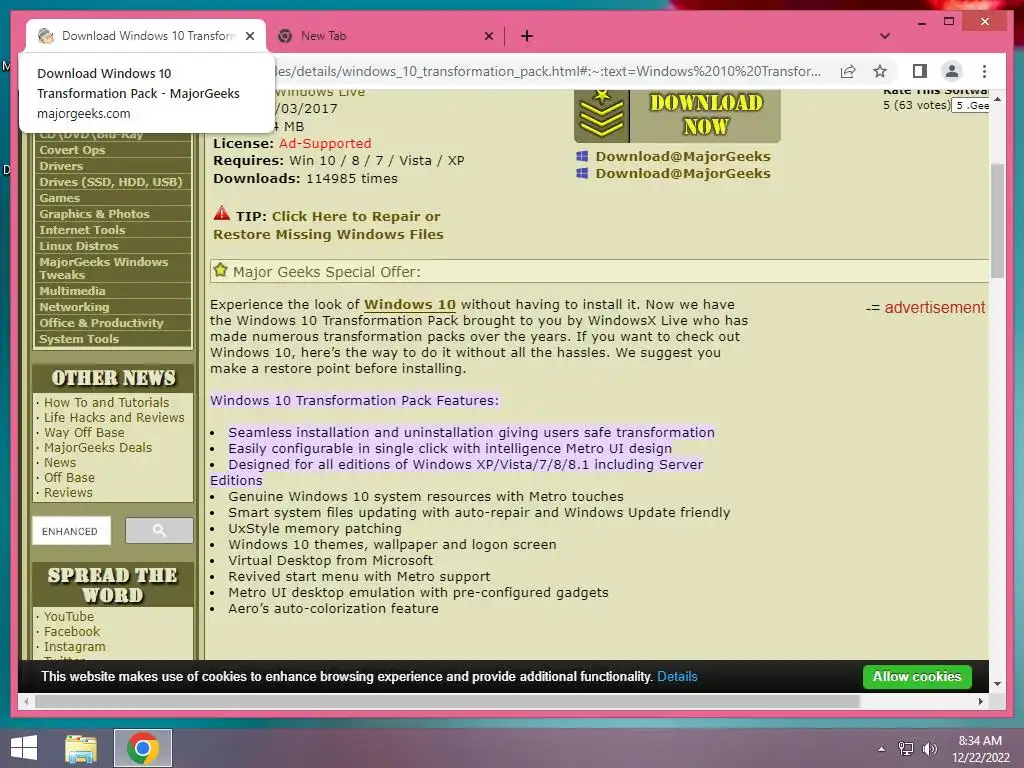The image size is (1024, 768).
Task: Open the volume speaker icon in the tray
Action: 930,748
